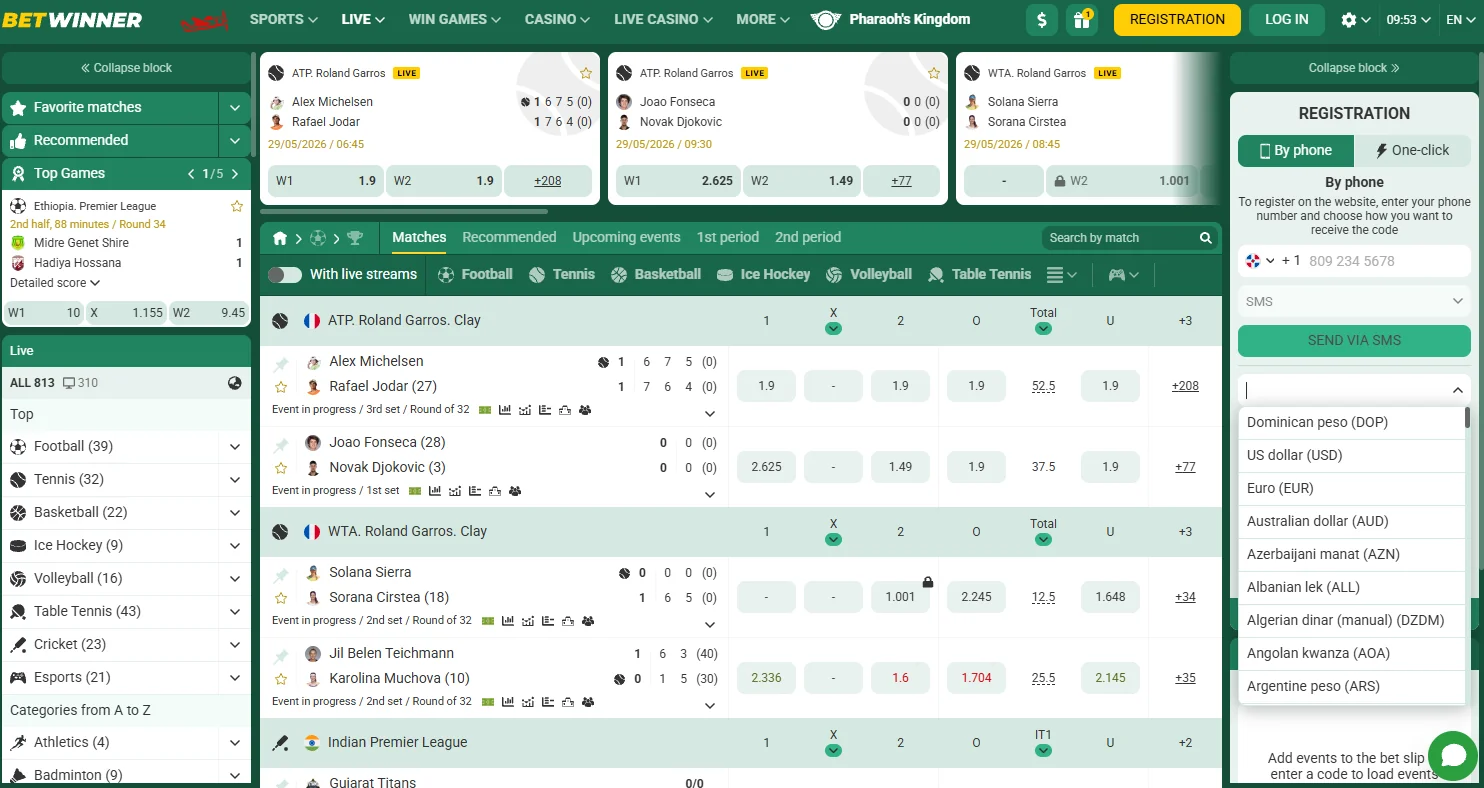Screen dimensions: 1484x788
Task: Click the Pharaoh's Kingdom promo icon
Action: point(825,19)
